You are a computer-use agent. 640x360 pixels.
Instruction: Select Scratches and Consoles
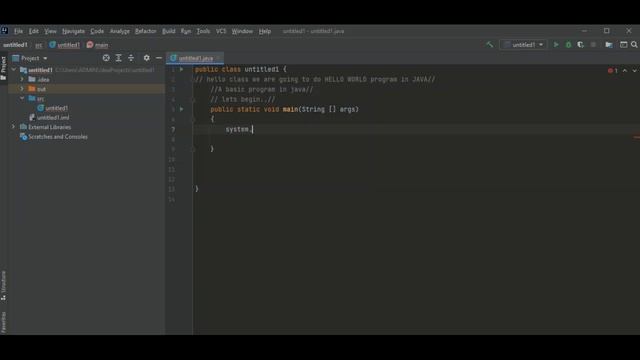click(x=58, y=137)
